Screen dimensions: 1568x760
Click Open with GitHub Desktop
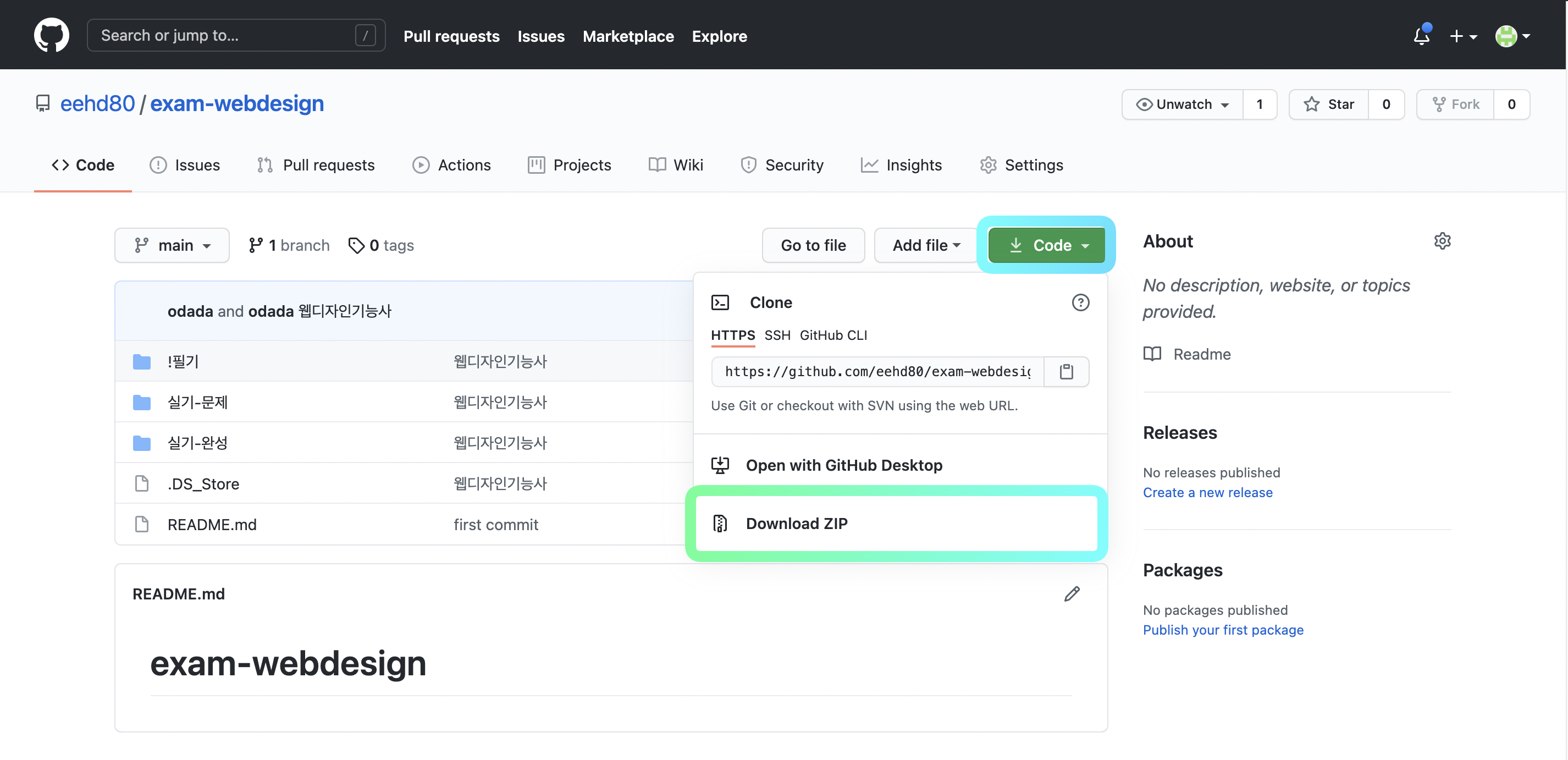(x=843, y=465)
